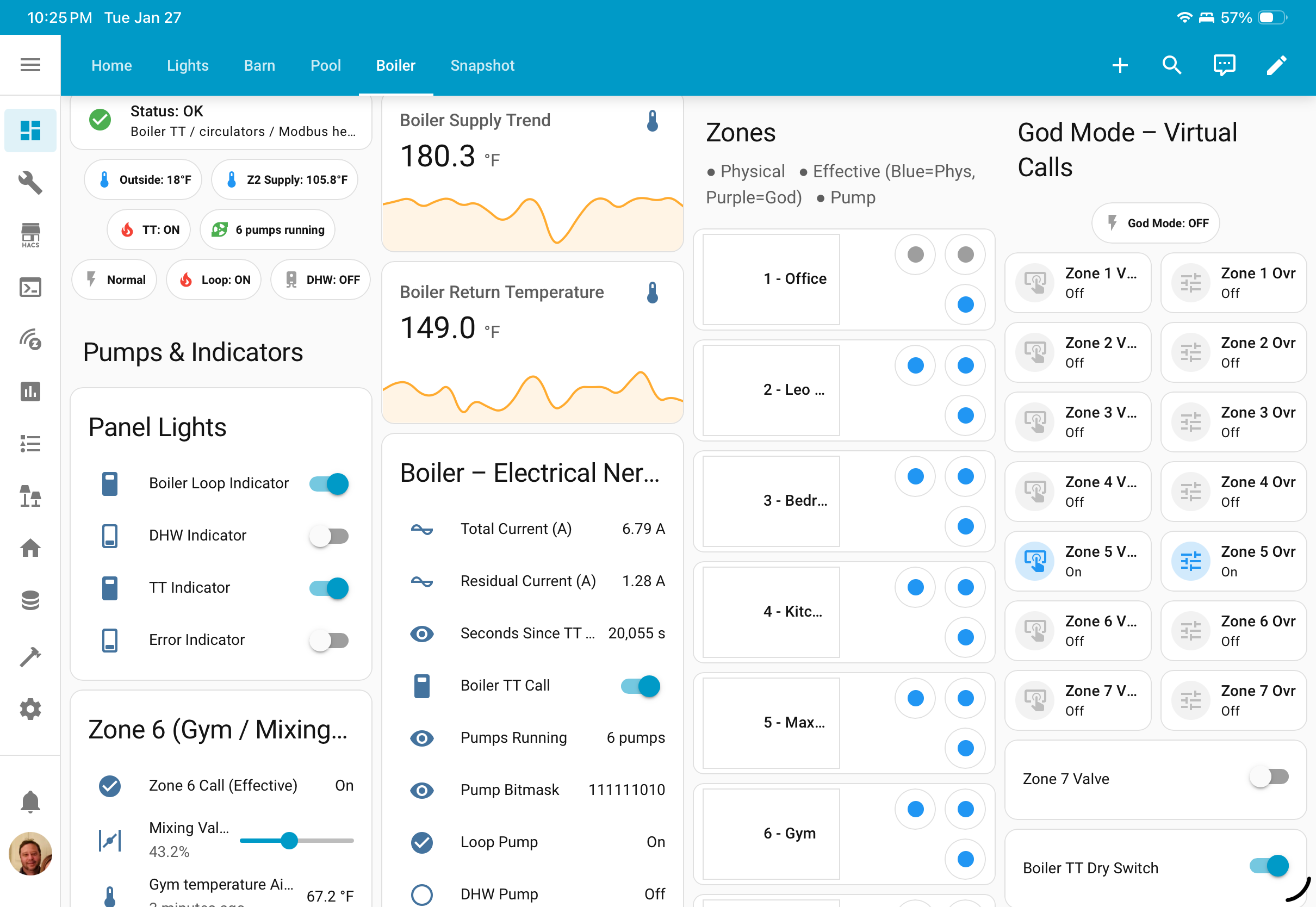The image size is (1316, 907).
Task: Disable the Boiler TT Dry Switch toggle
Action: [1269, 866]
